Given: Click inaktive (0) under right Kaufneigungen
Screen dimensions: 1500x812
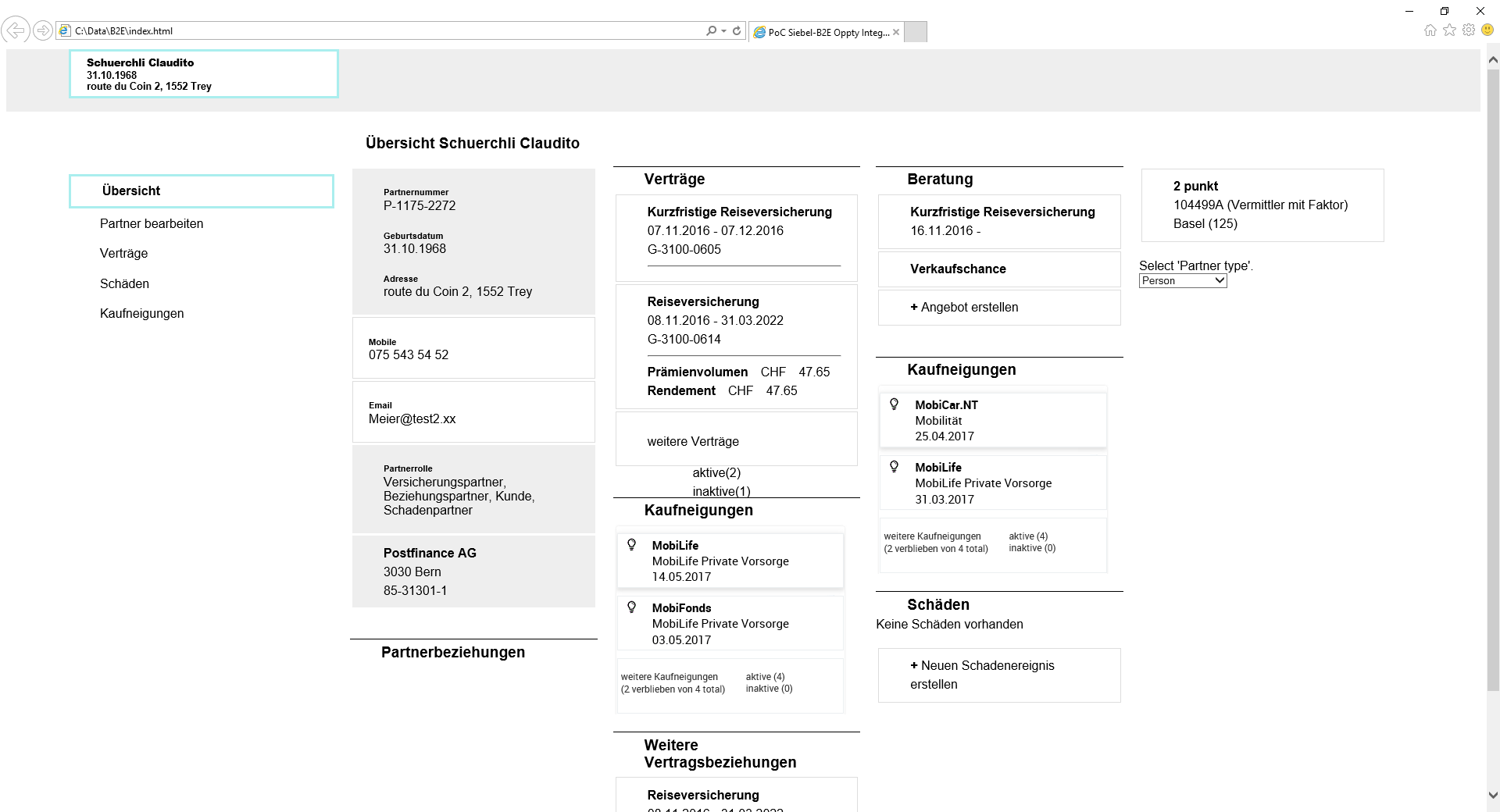Looking at the screenshot, I should pos(1032,548).
